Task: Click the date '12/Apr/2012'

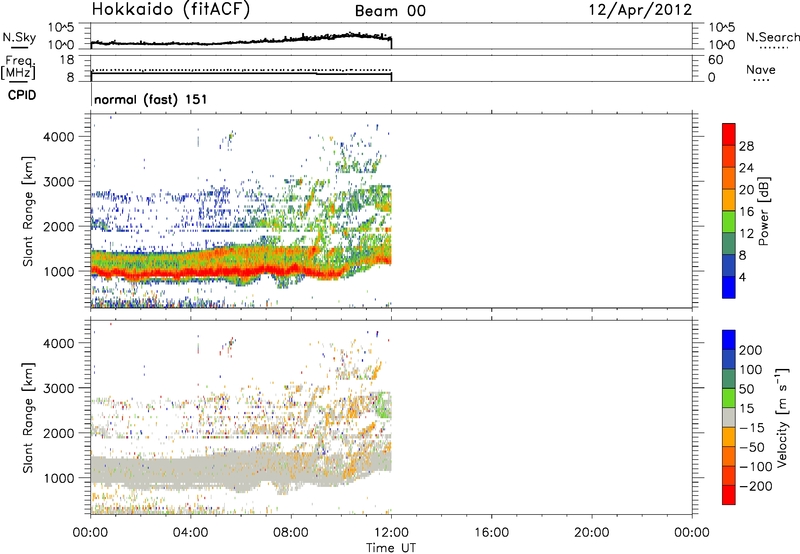Action: click(x=641, y=10)
